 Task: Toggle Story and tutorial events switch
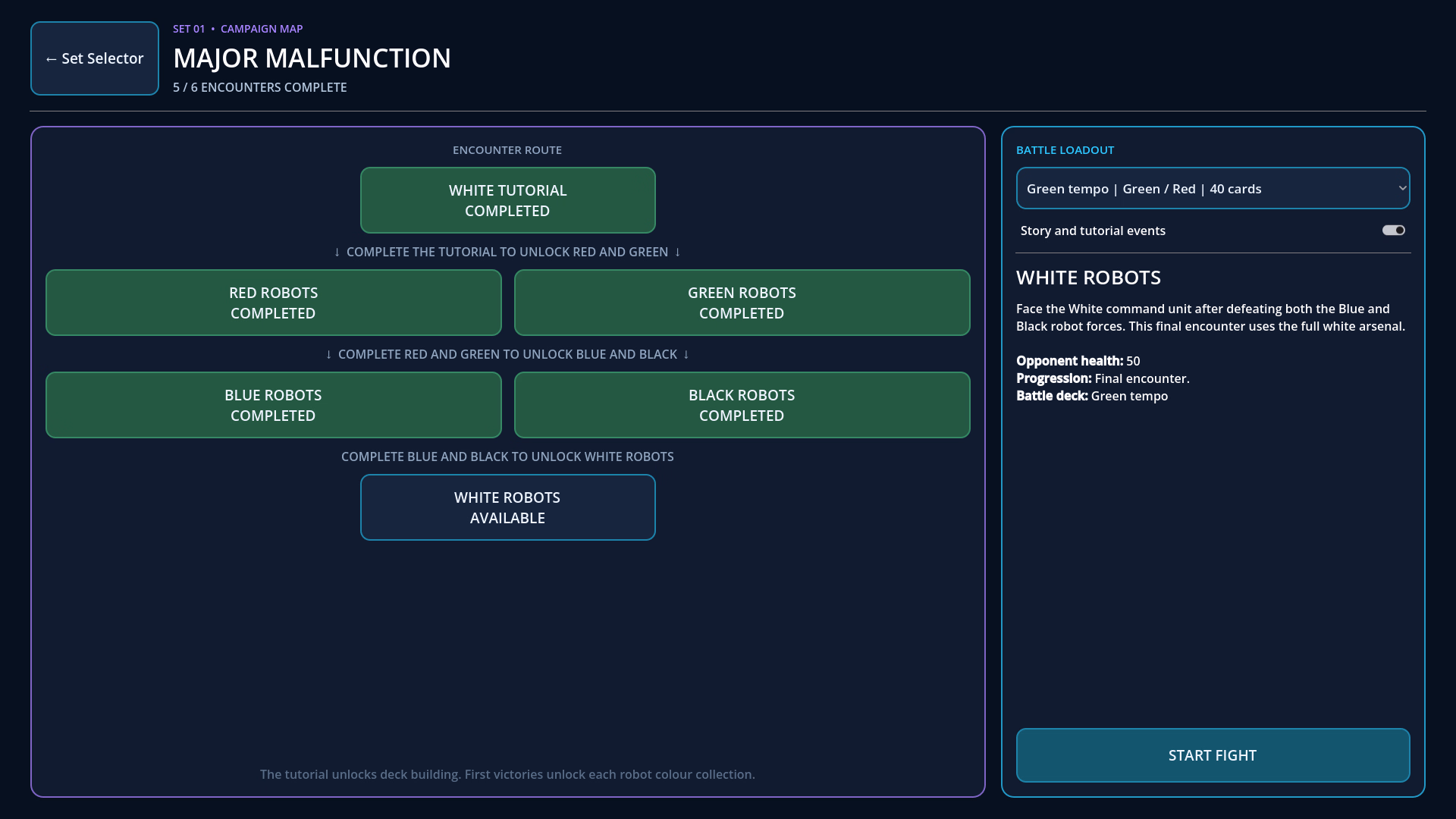pyautogui.click(x=1393, y=231)
